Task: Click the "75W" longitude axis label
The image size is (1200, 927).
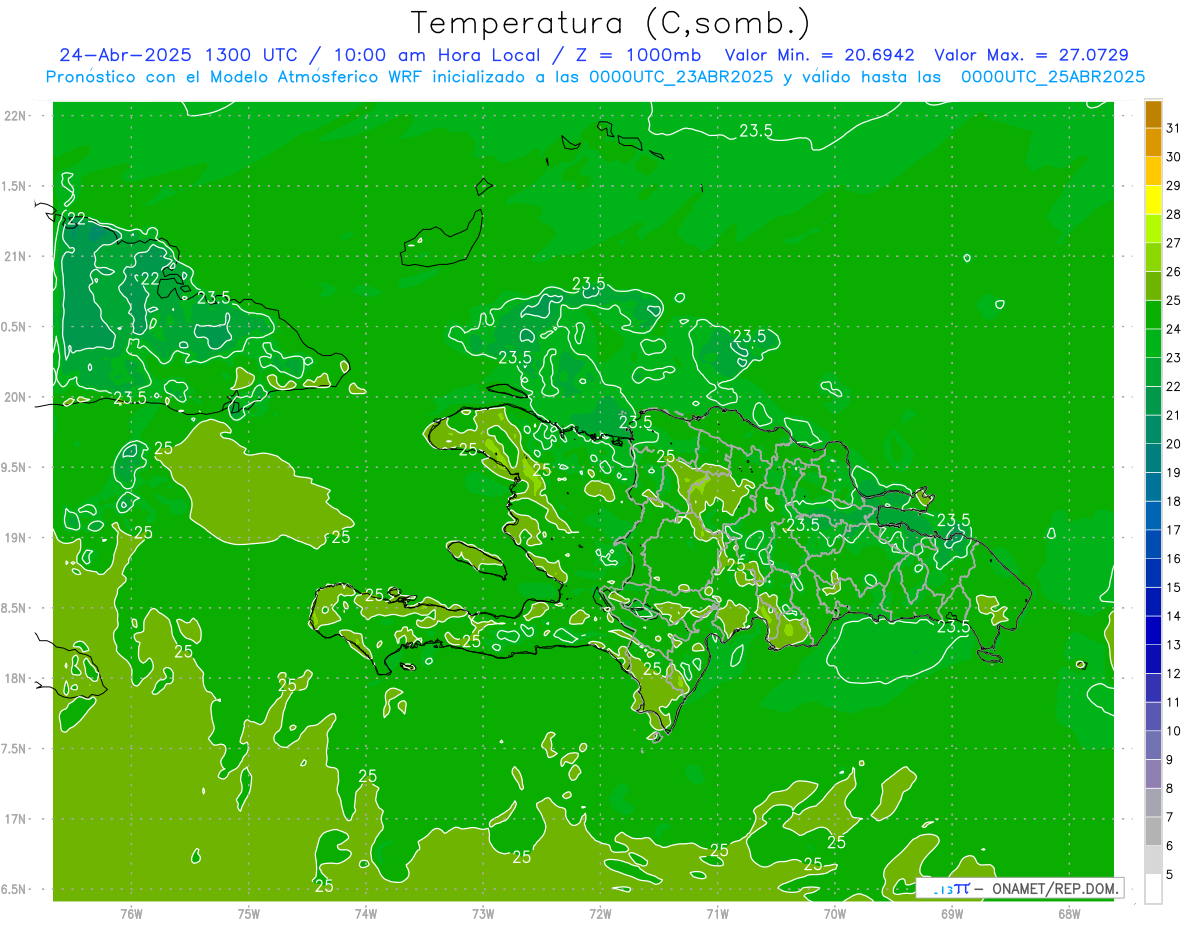Action: point(249,914)
